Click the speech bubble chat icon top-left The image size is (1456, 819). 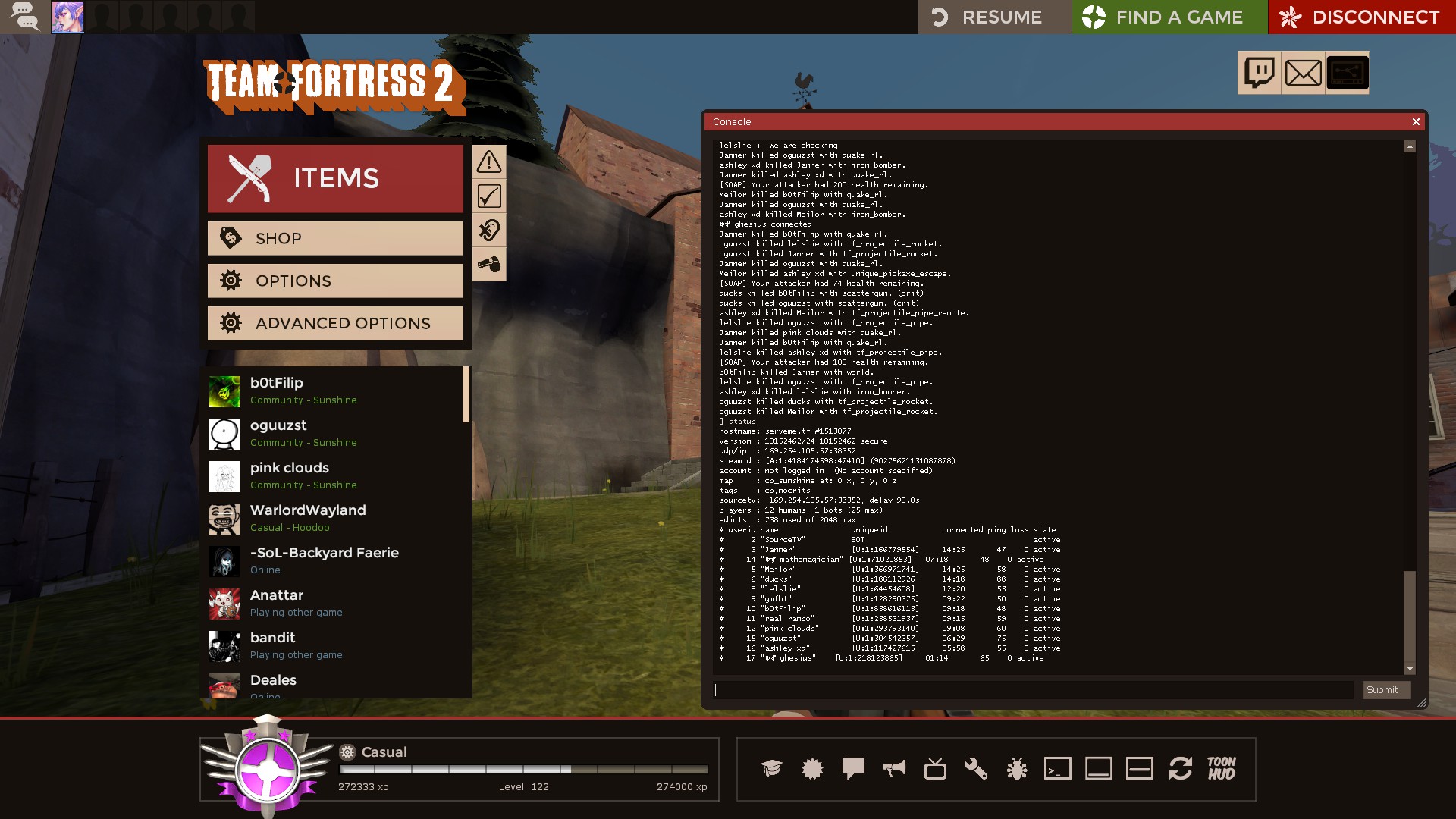pyautogui.click(x=24, y=17)
